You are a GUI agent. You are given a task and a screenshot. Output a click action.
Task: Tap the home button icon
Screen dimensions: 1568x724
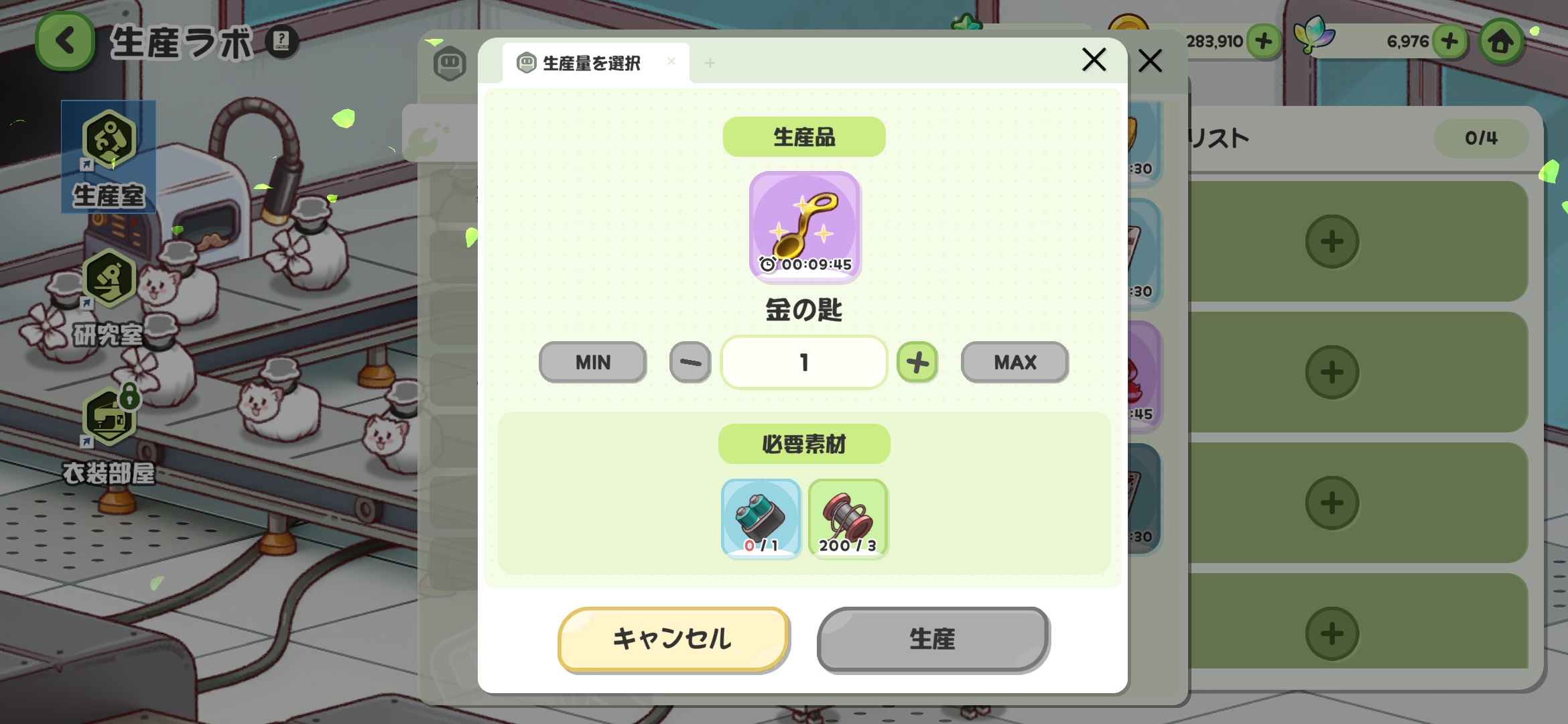click(1502, 42)
